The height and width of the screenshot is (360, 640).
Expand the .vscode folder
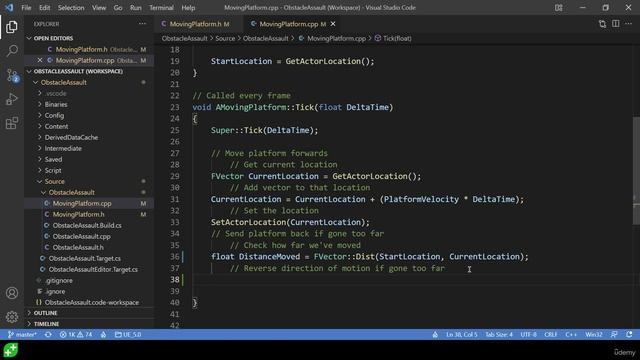(56, 93)
